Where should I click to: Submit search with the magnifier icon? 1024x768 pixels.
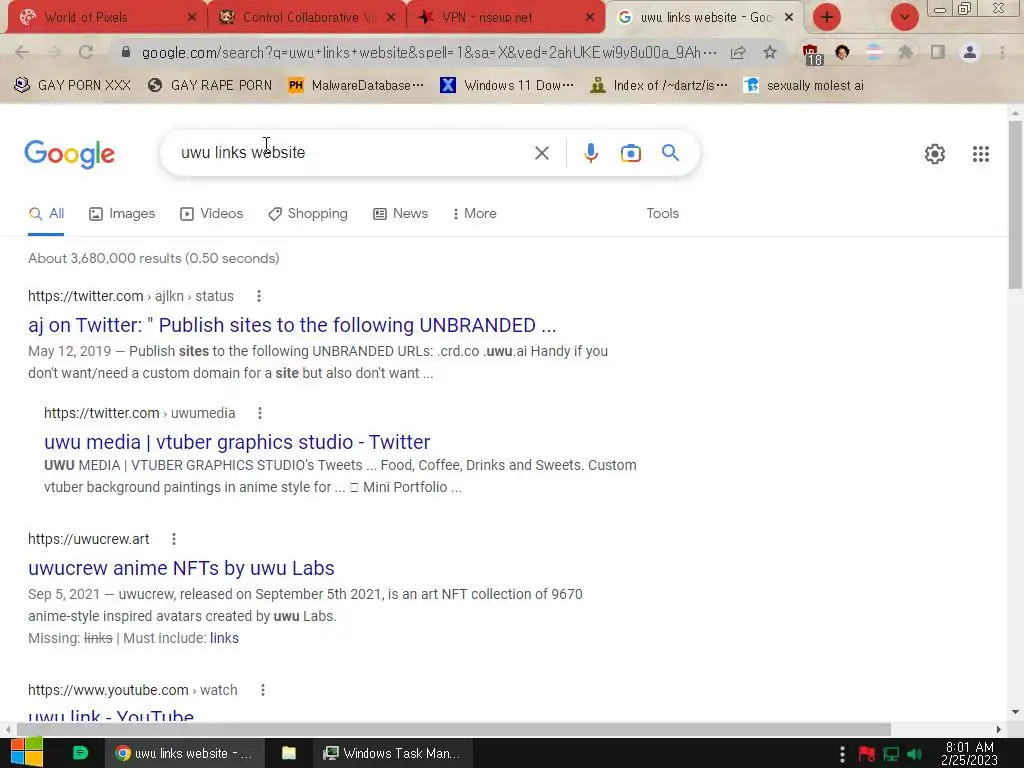670,153
